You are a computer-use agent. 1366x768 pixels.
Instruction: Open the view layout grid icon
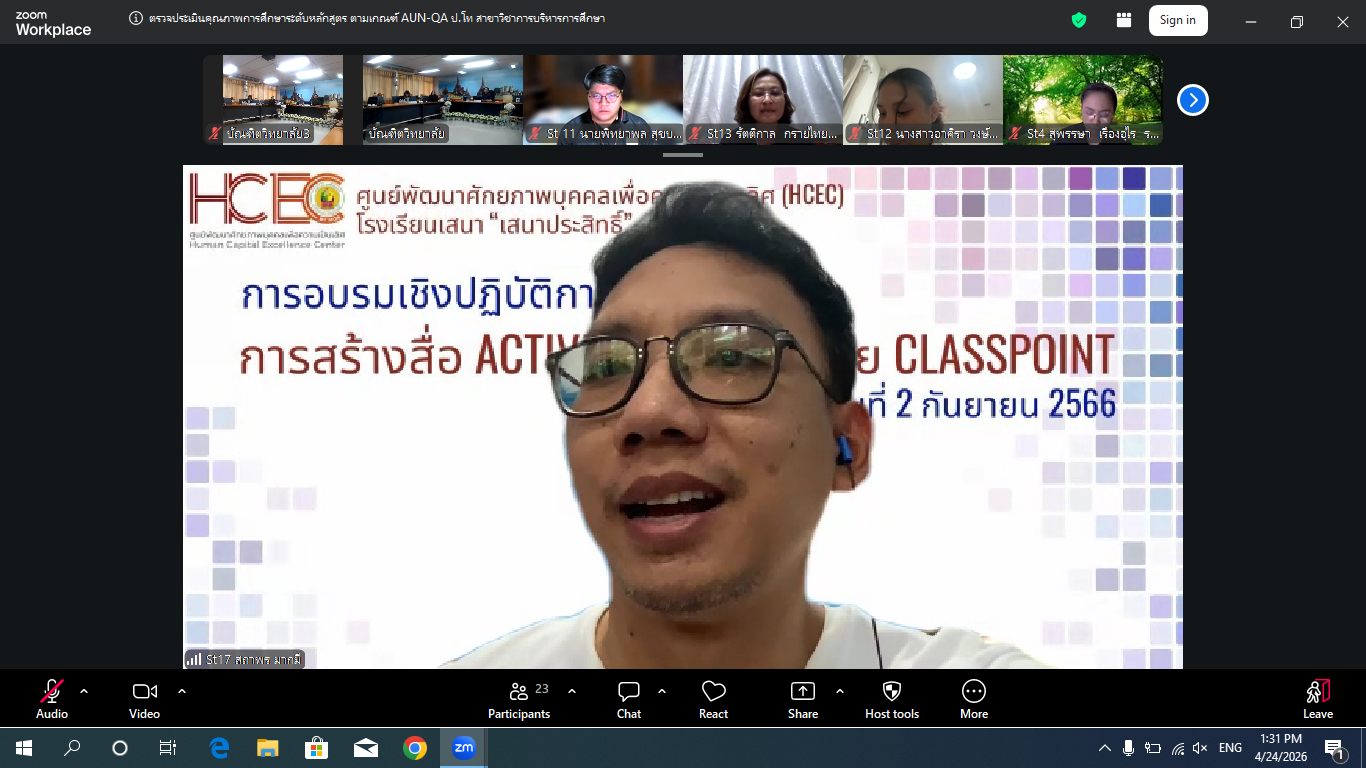coord(1124,20)
